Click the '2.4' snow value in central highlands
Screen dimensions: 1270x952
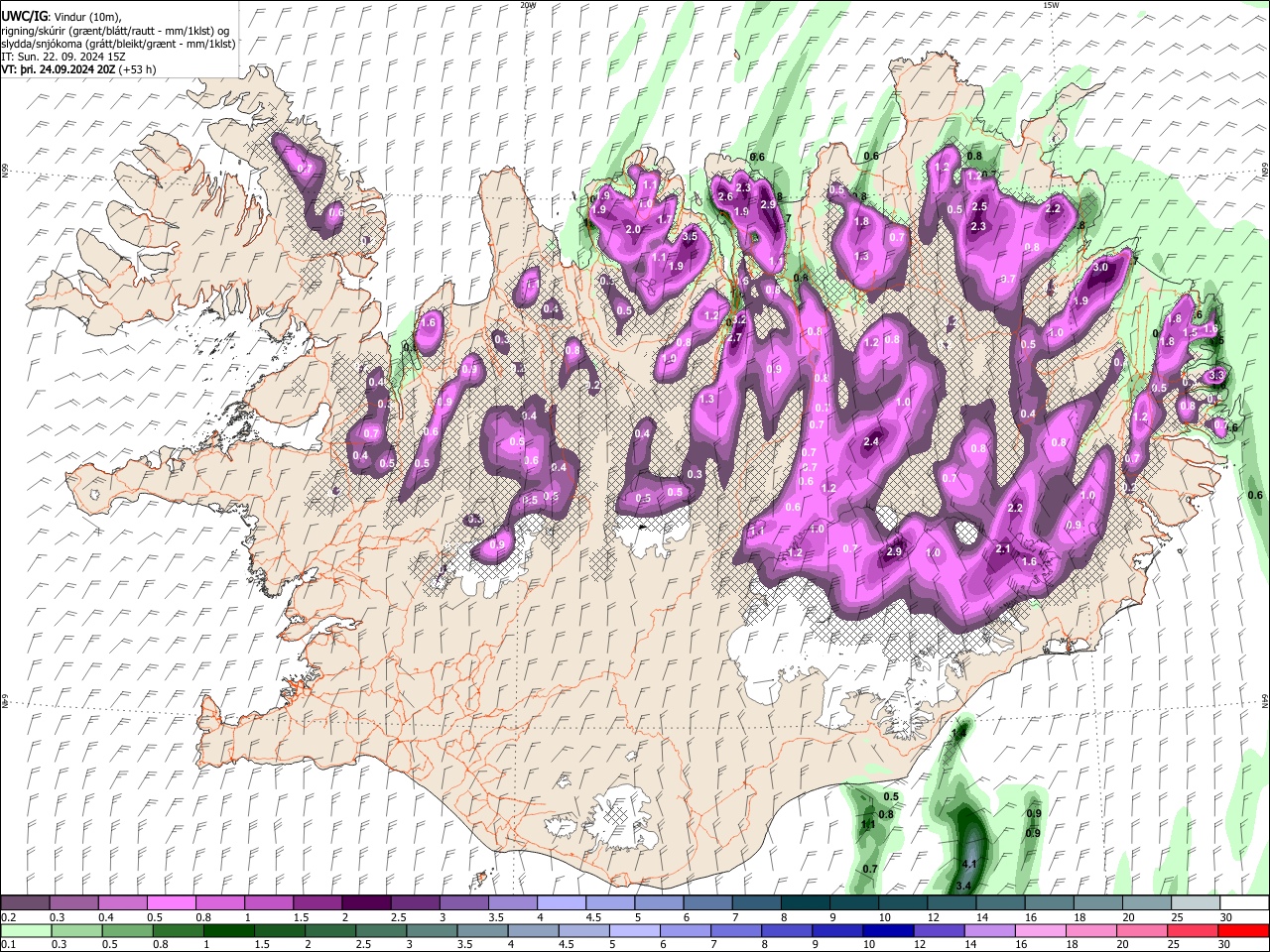pyautogui.click(x=872, y=441)
